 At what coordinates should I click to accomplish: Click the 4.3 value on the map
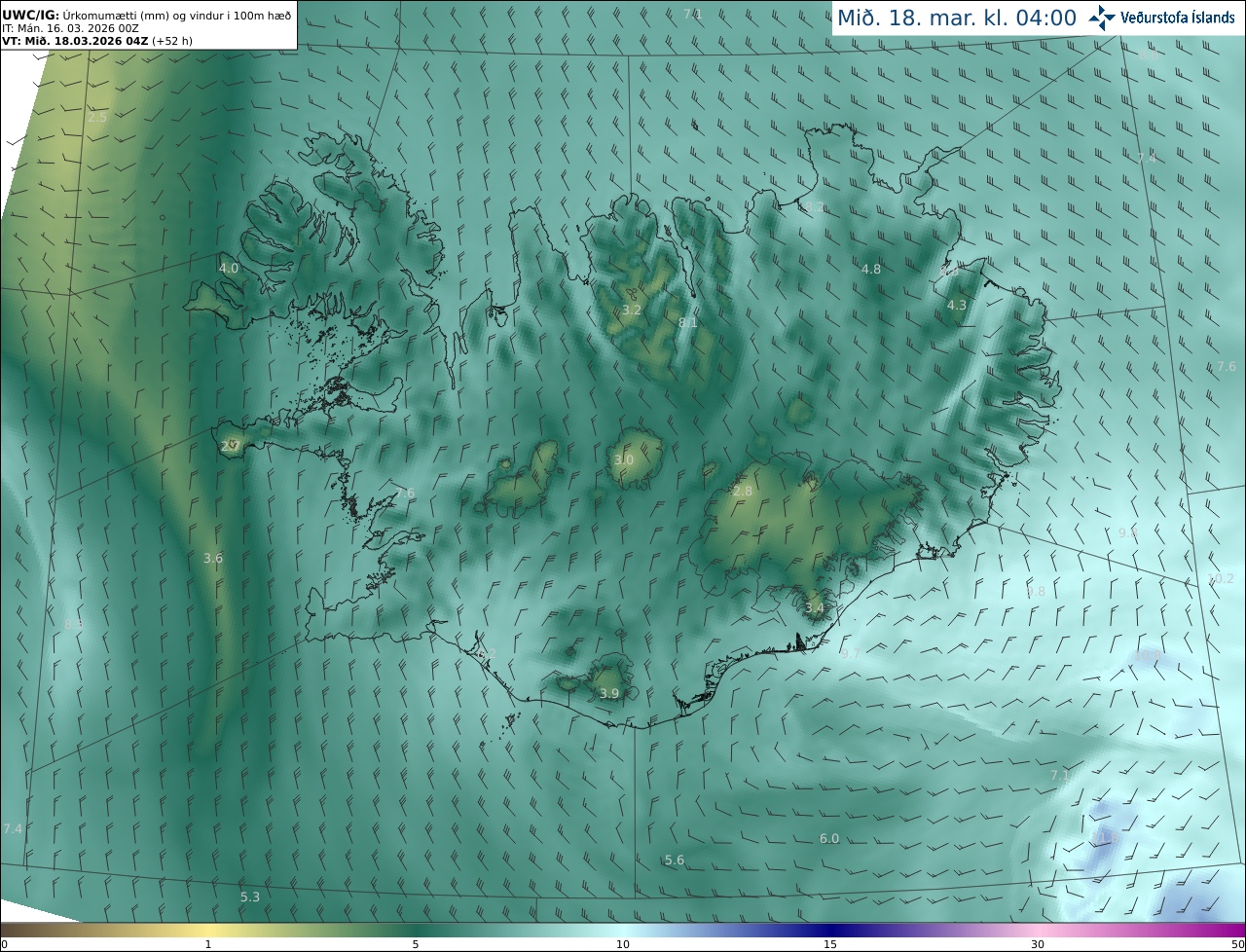click(957, 306)
